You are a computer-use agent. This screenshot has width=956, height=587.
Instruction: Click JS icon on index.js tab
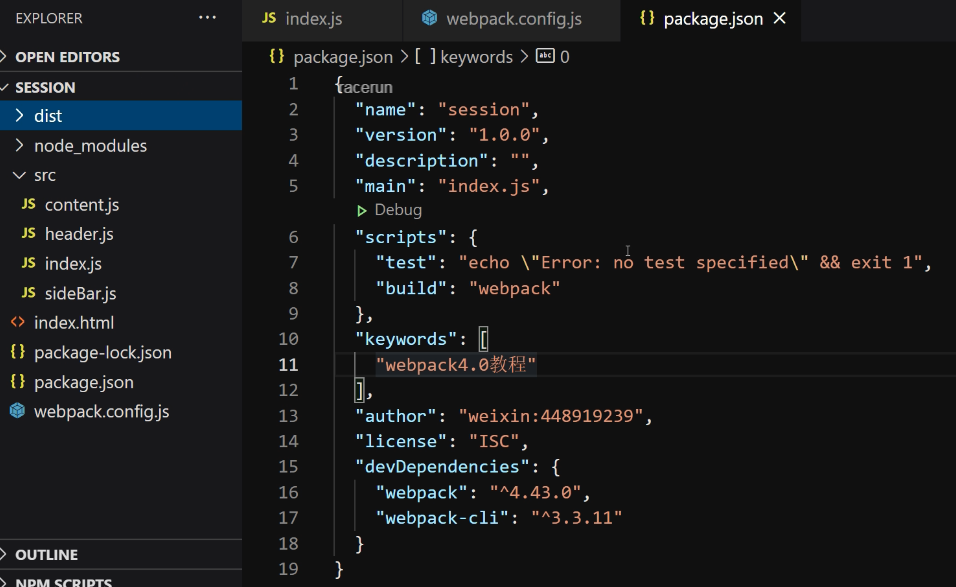[268, 18]
